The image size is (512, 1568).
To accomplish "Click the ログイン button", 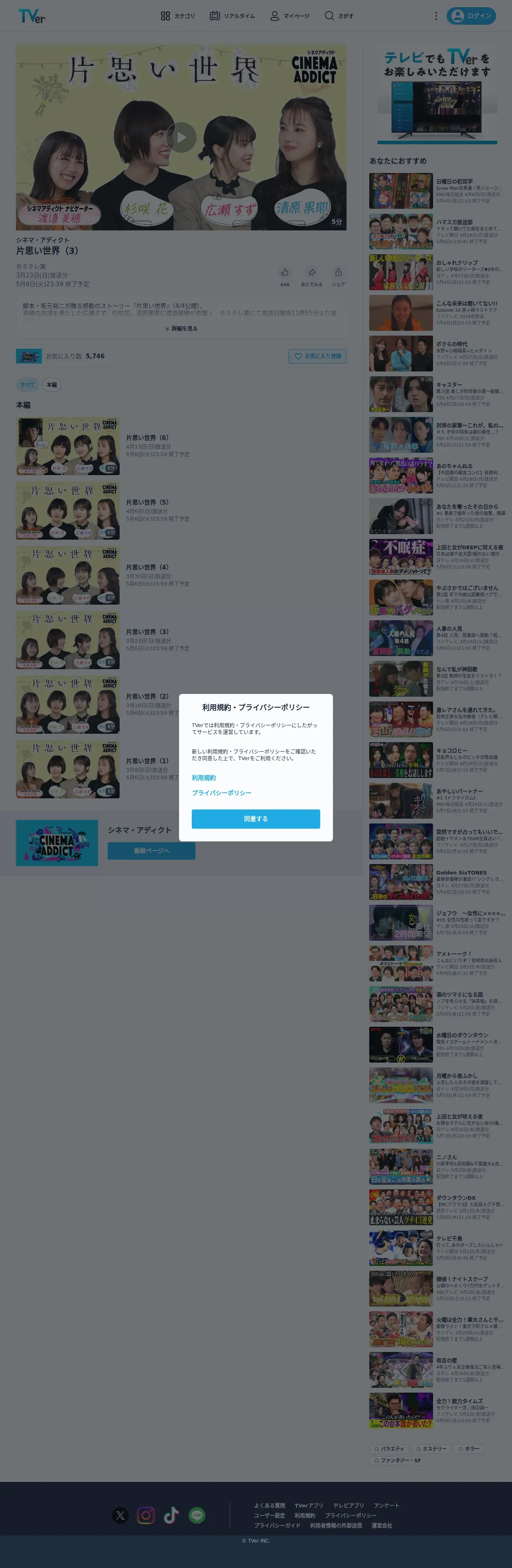I will pyautogui.click(x=471, y=16).
